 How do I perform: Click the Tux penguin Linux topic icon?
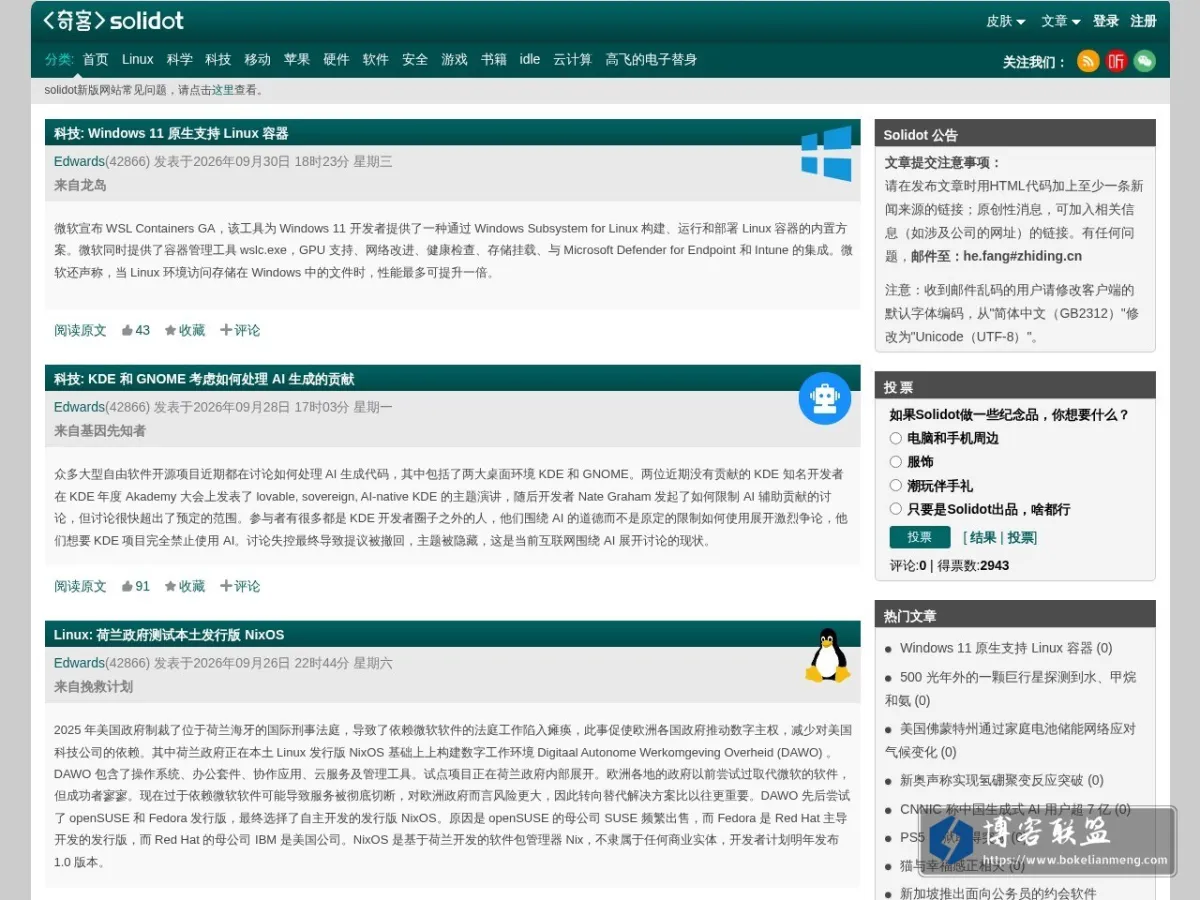pyautogui.click(x=827, y=655)
